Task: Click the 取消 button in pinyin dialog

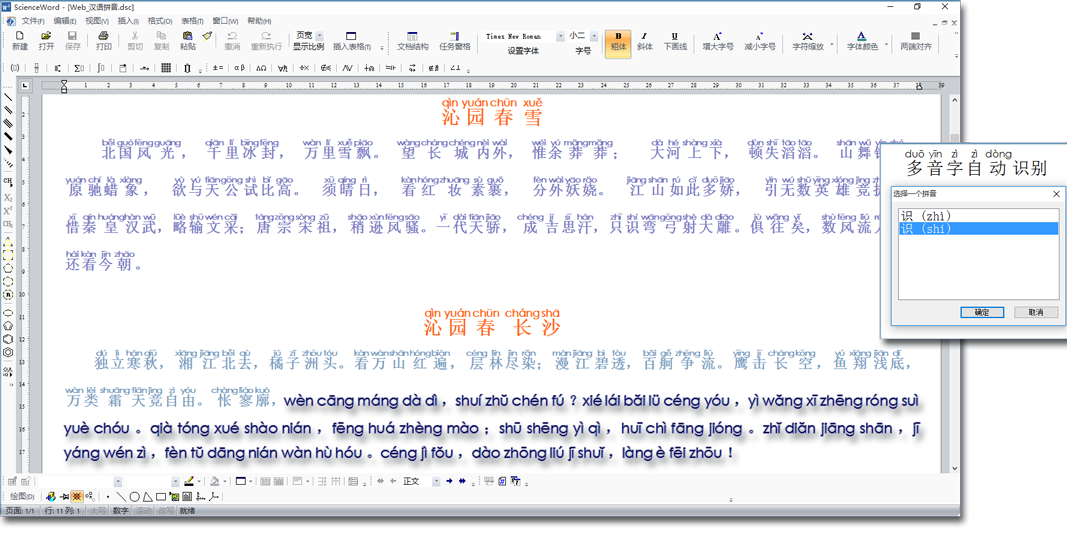Action: pos(1035,312)
